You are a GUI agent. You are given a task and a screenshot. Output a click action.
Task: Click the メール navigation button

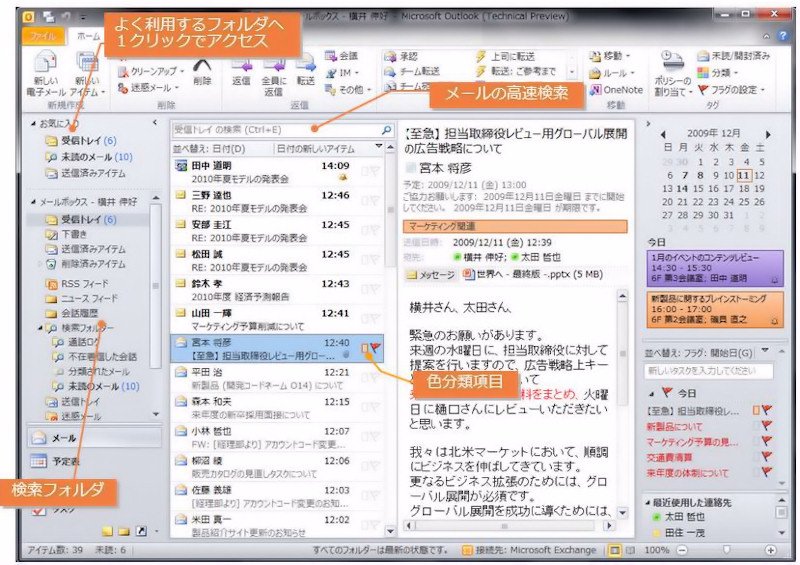(94, 438)
